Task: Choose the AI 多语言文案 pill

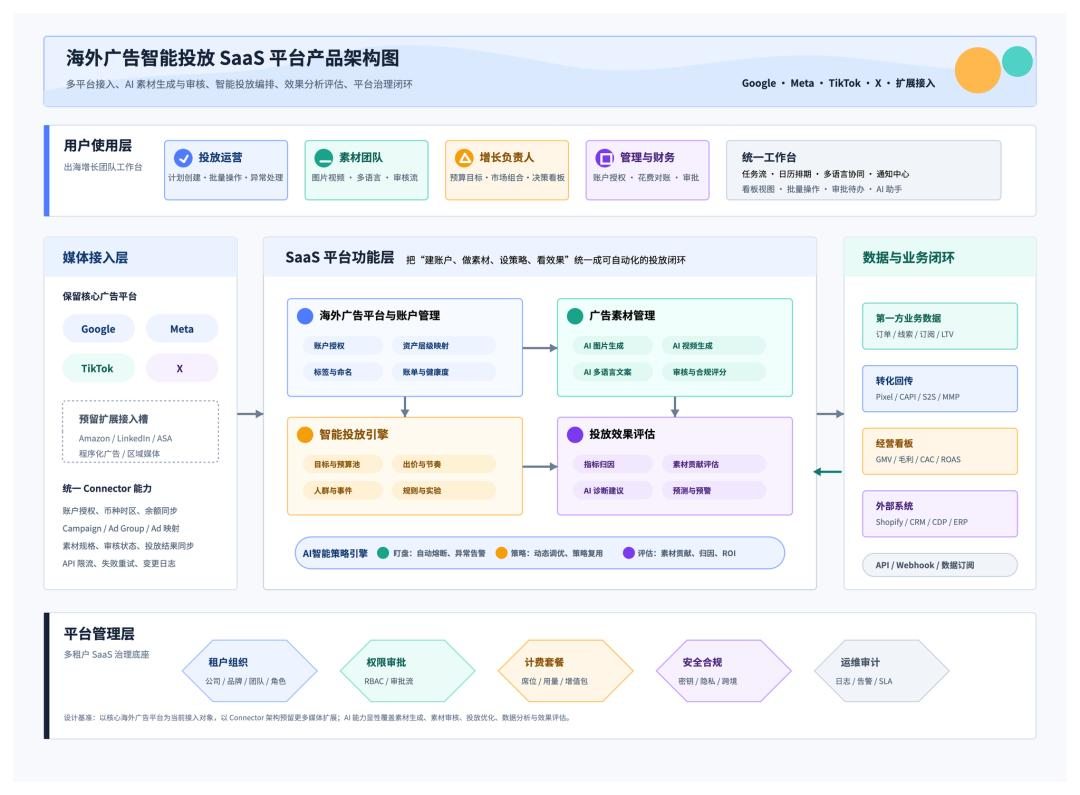Action: coord(613,372)
